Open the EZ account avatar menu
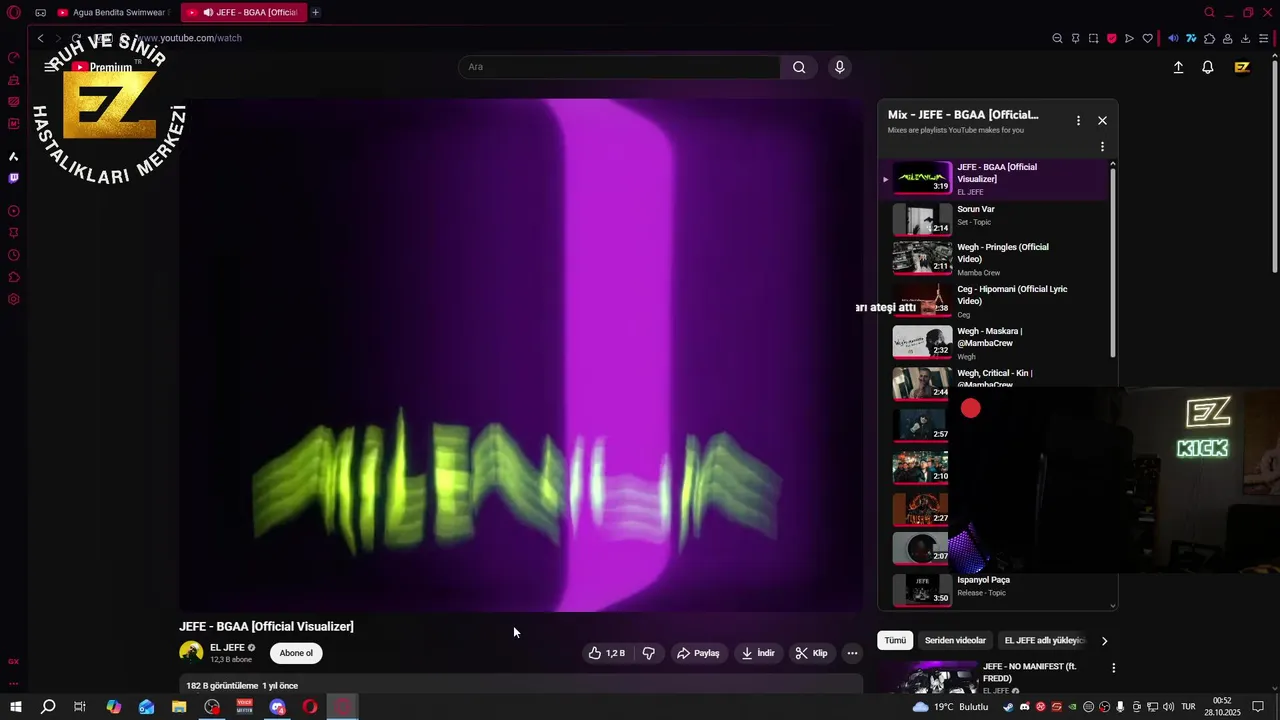The height and width of the screenshot is (720, 1280). (x=1242, y=67)
